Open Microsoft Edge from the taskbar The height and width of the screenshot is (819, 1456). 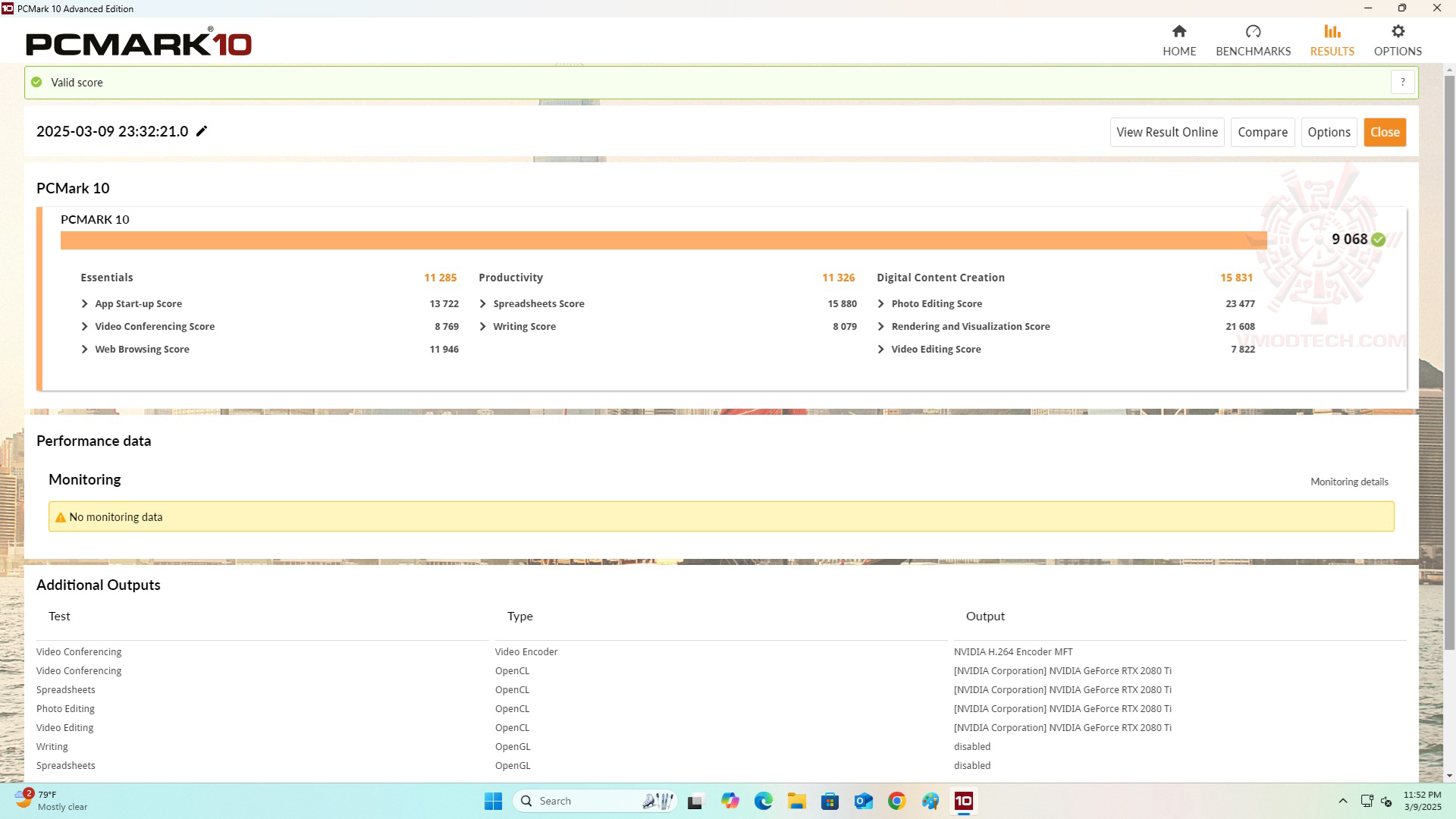point(763,801)
